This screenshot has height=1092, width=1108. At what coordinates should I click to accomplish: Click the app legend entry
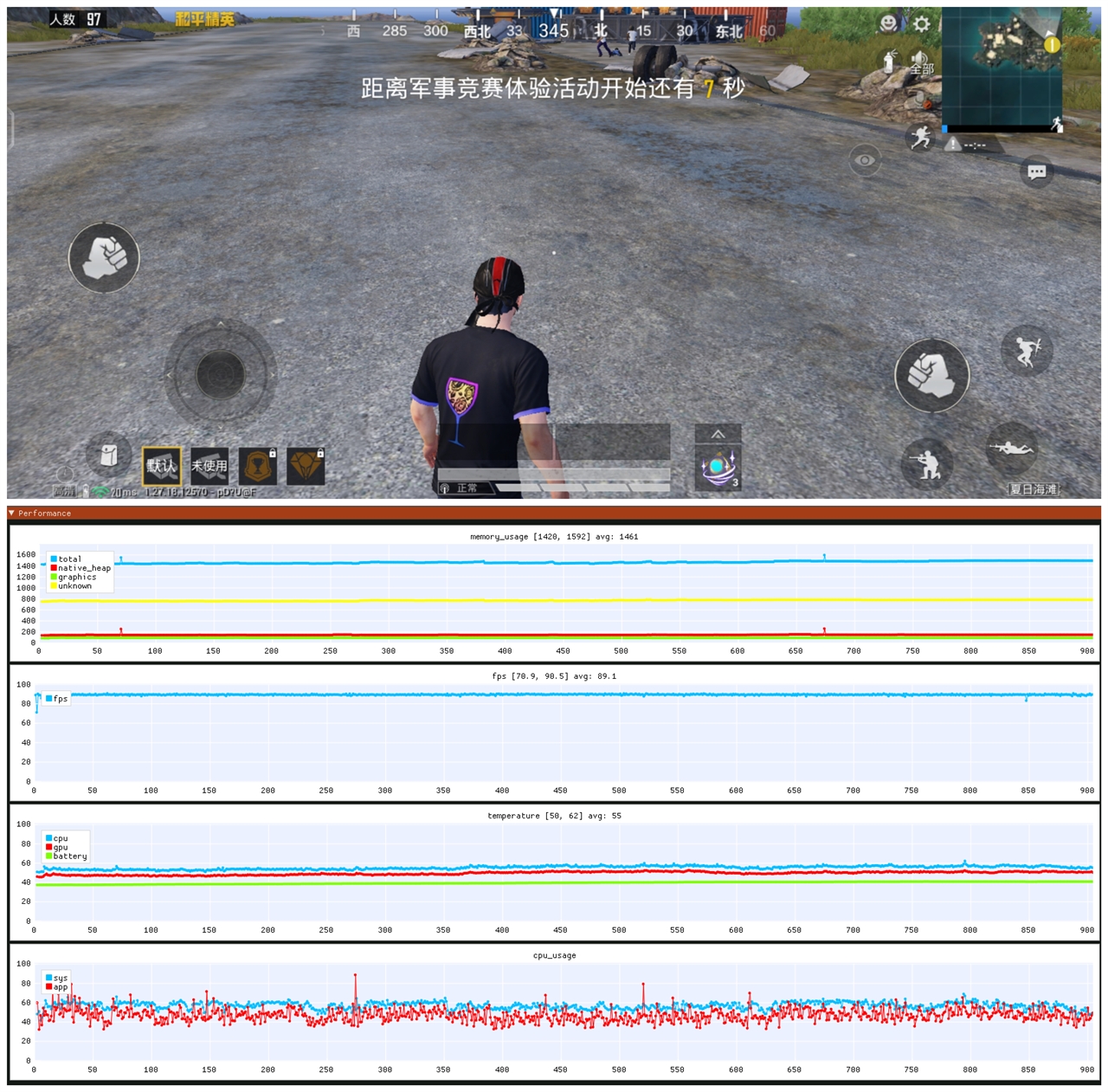(x=57, y=986)
